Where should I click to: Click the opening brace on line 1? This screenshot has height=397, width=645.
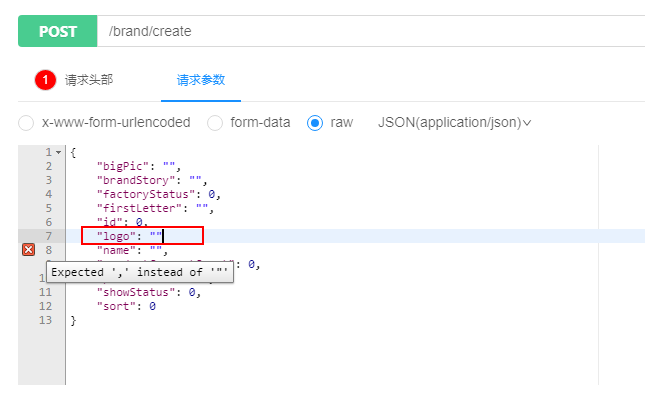[73, 152]
